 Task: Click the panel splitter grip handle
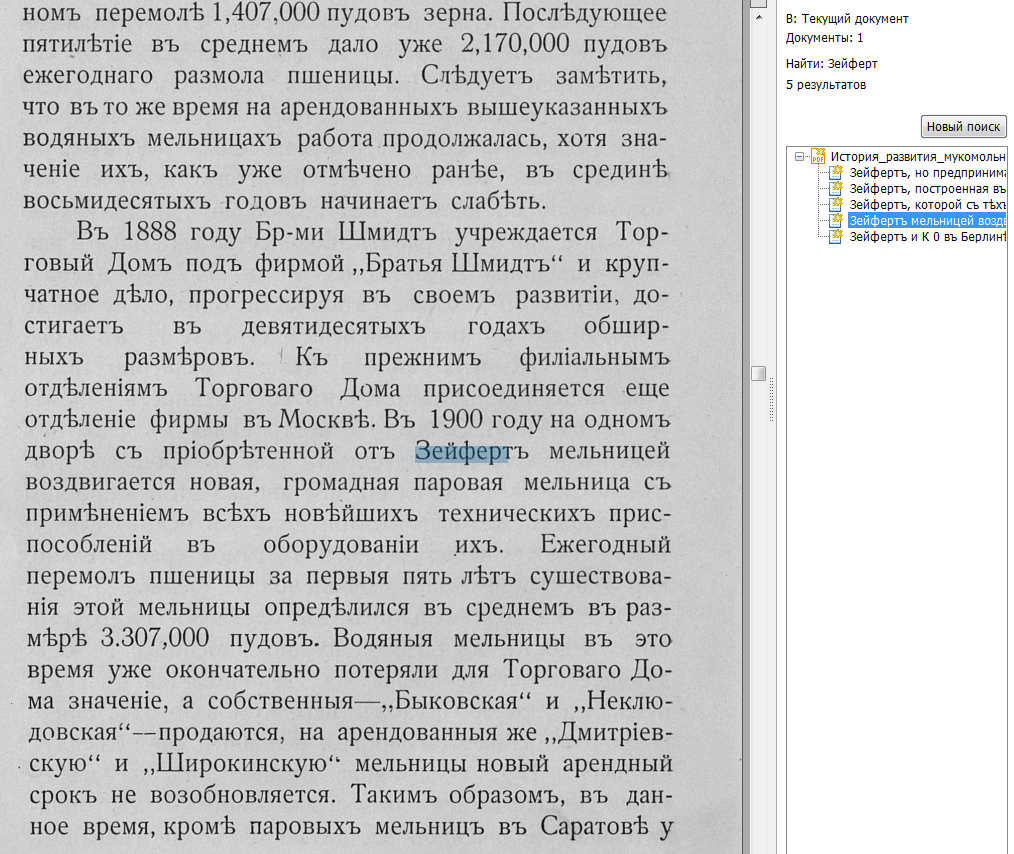771,400
